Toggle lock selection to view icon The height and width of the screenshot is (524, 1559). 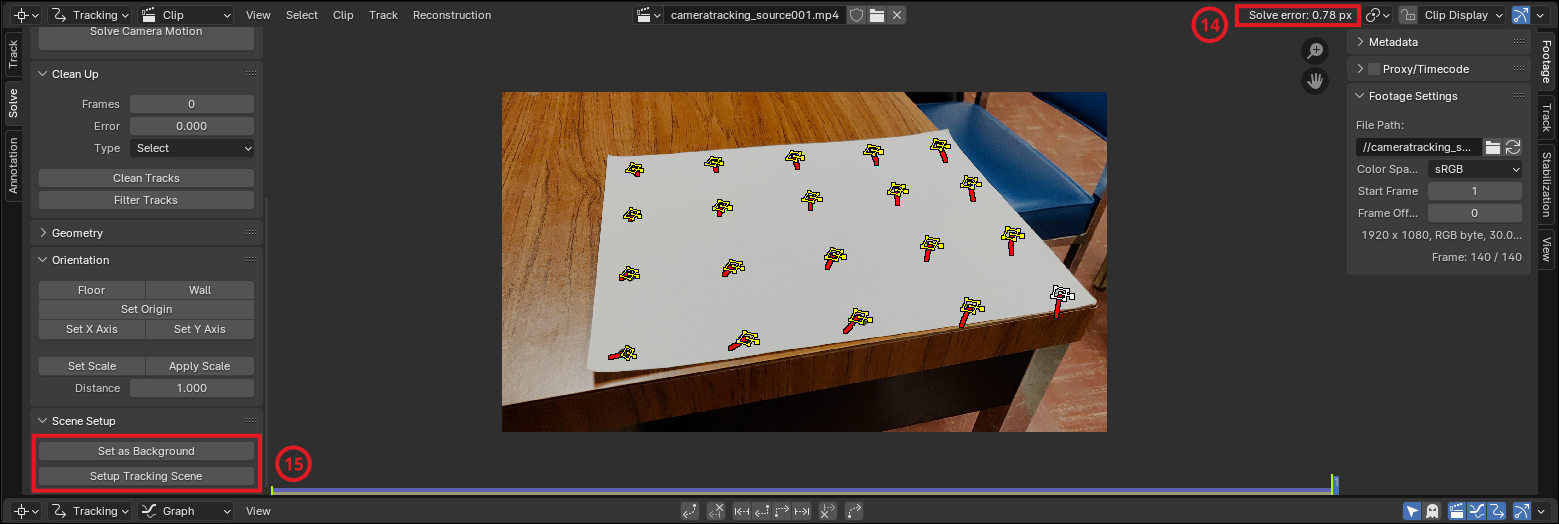coord(1408,15)
